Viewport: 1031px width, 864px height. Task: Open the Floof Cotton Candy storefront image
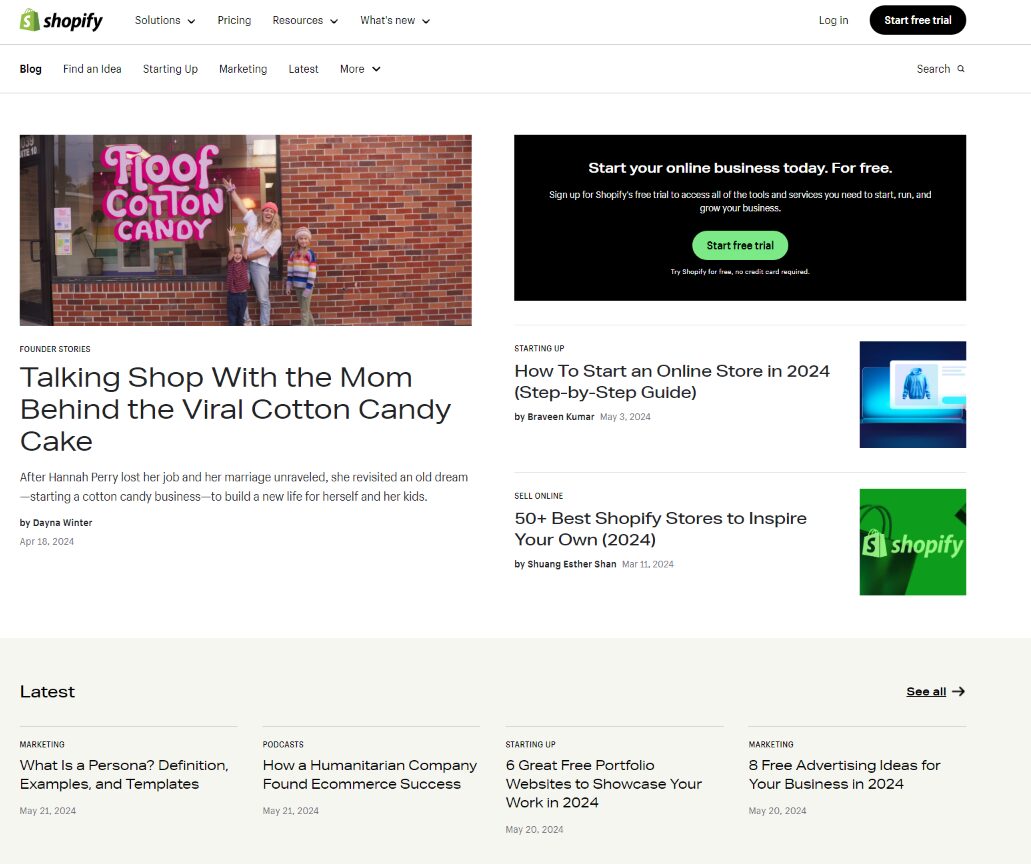[245, 230]
